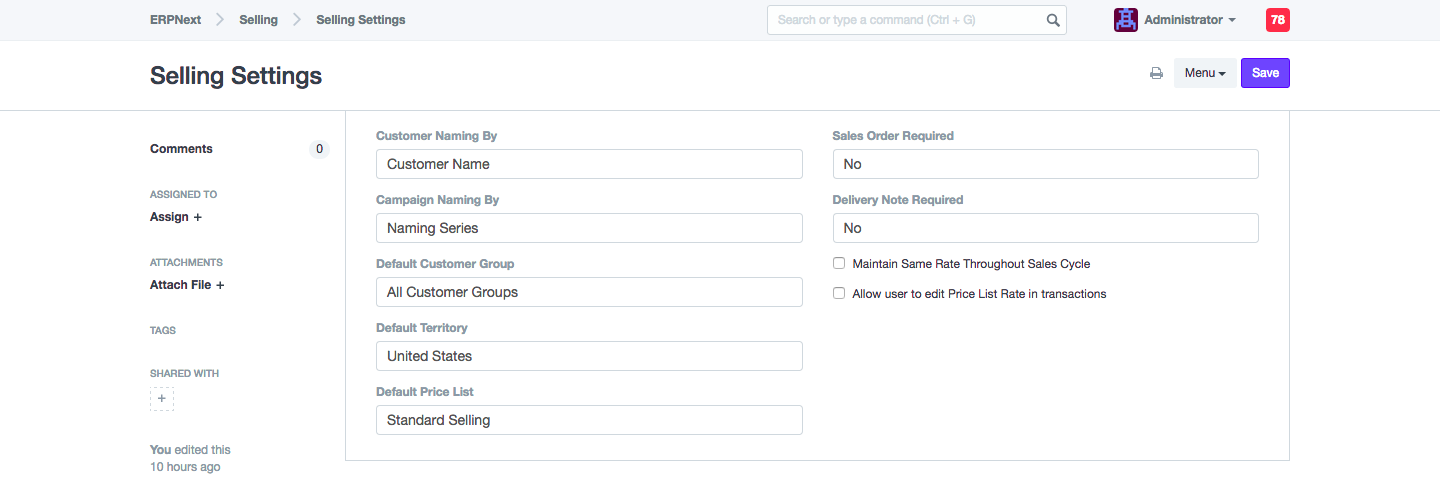Enable Maintain Same Rate Throughout Sales Cycle

[x=839, y=264]
